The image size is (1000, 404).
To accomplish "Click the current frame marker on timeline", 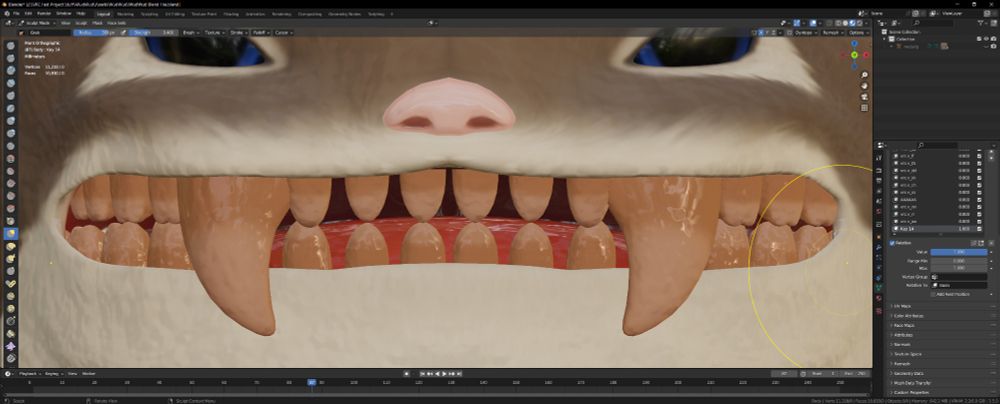I will (x=312, y=382).
